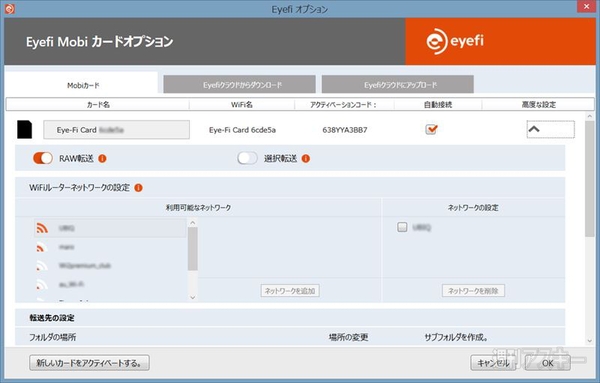Click 新しいカードをアクティベートする button
Screen dimensions: 600x383
(x=89, y=362)
